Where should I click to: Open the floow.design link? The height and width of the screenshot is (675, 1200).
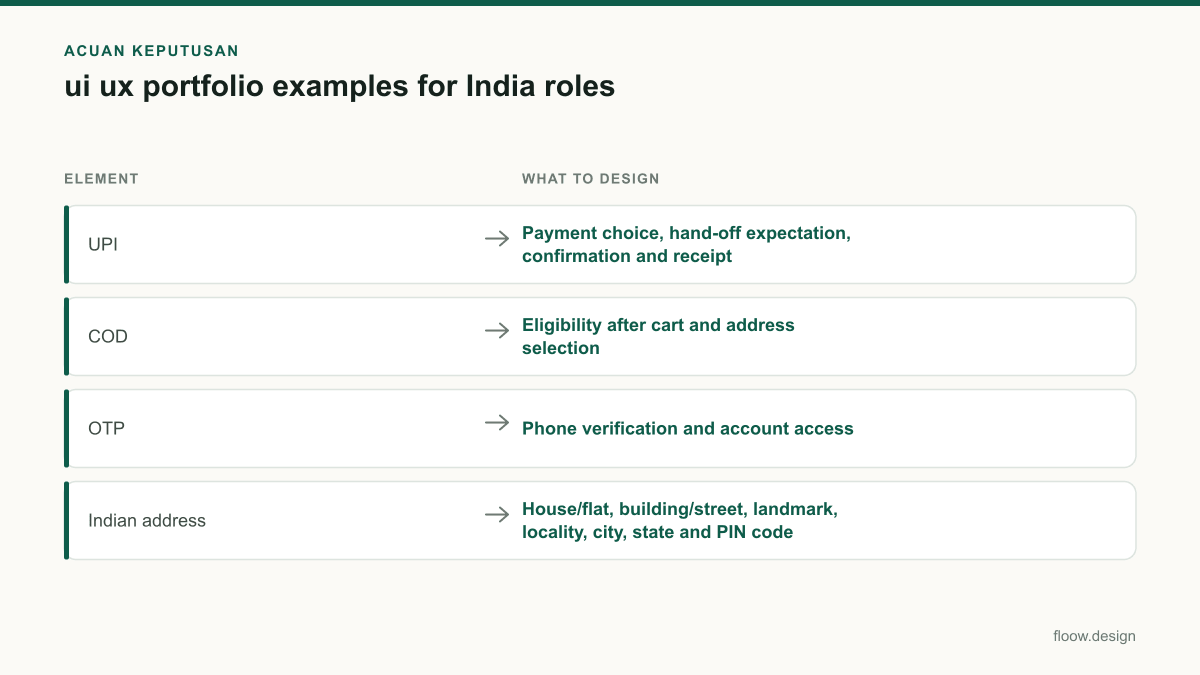[x=1094, y=636]
